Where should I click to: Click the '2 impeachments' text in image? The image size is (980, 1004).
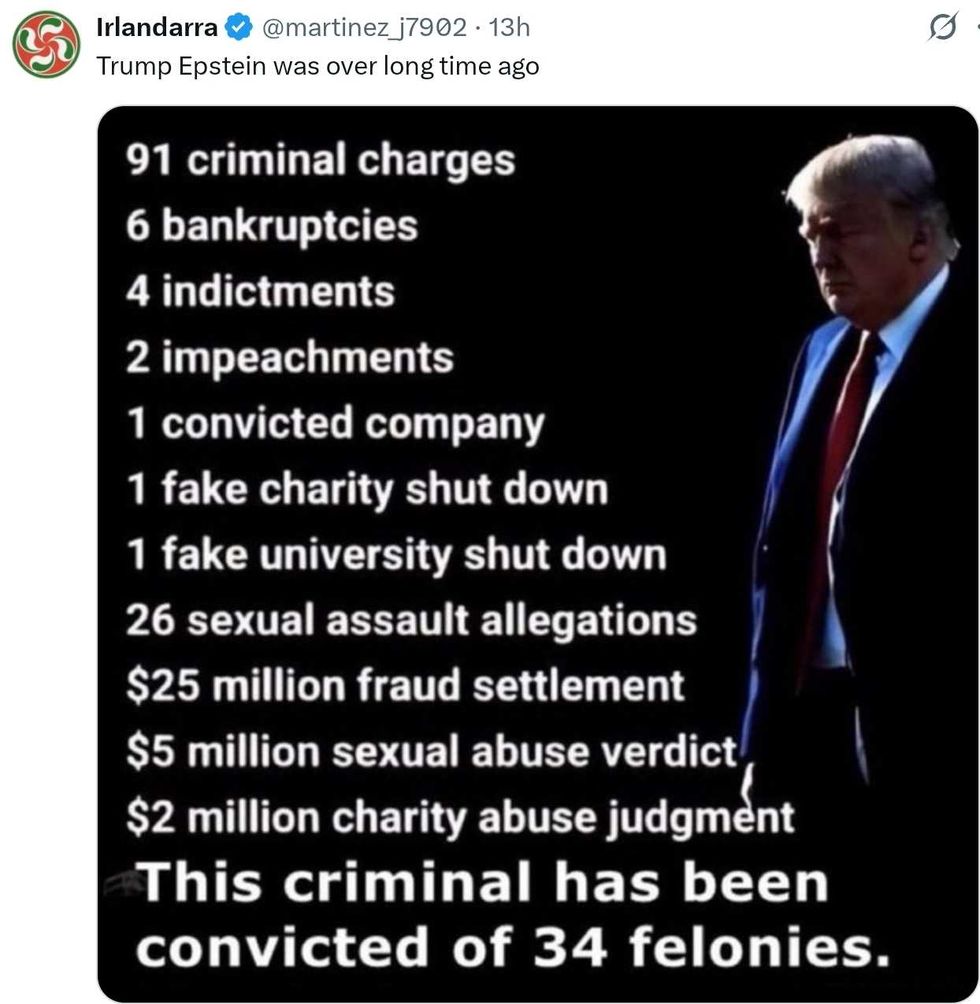tap(290, 358)
